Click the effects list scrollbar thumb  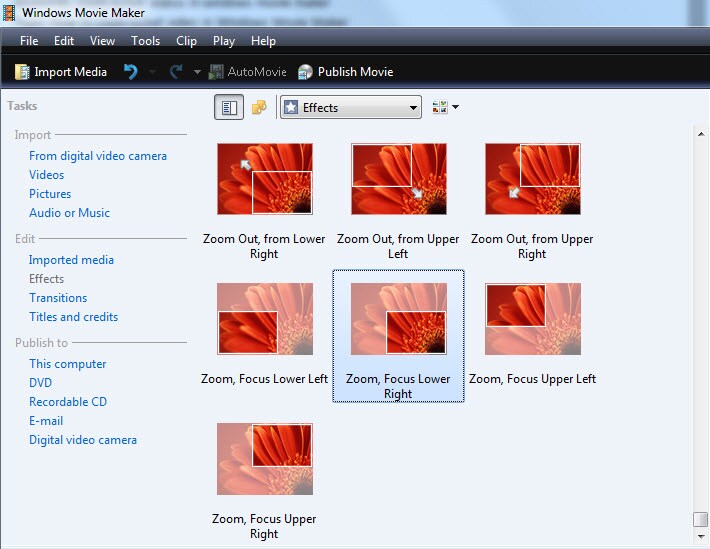700,519
